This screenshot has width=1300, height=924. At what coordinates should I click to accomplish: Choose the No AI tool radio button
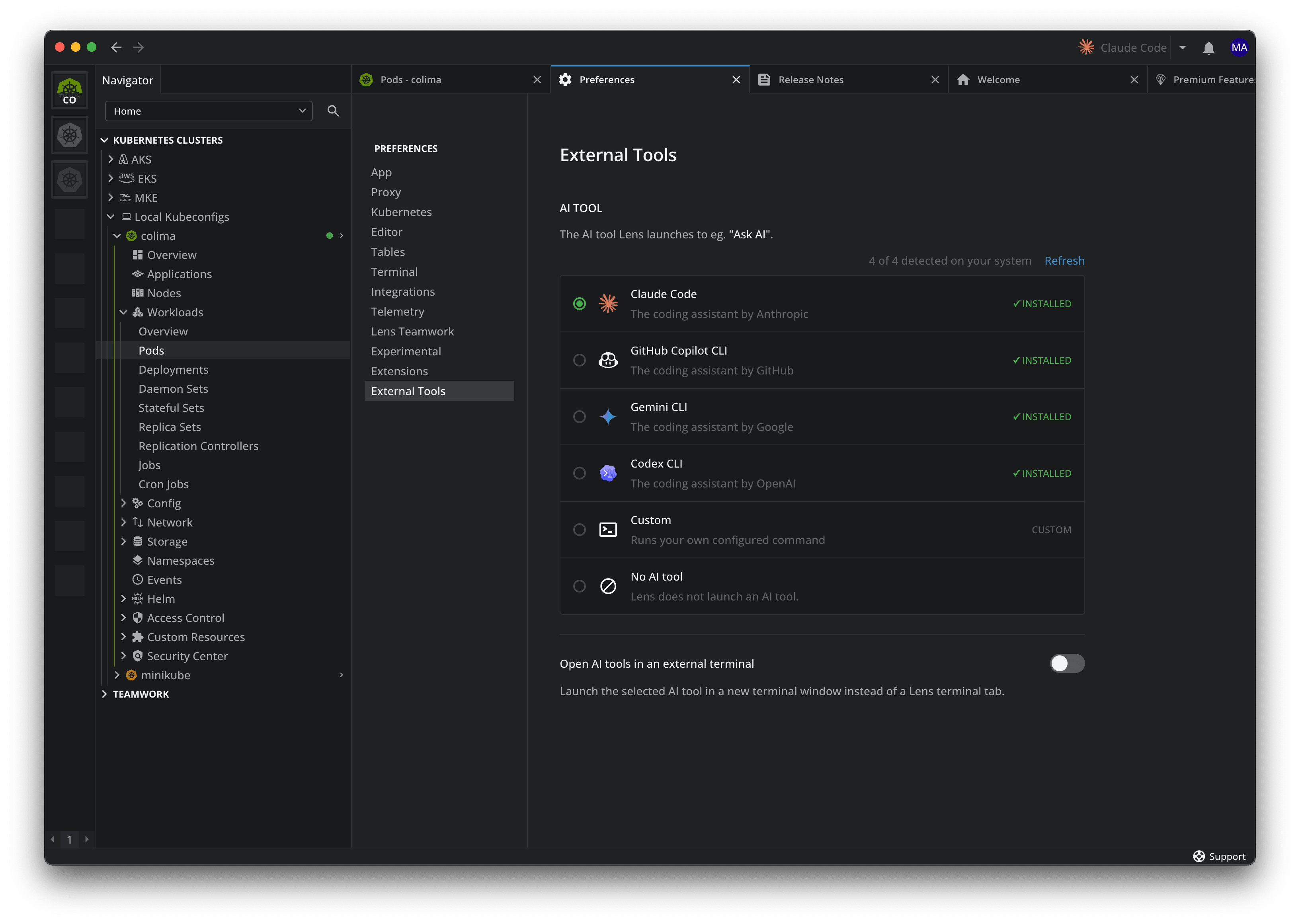(579, 586)
